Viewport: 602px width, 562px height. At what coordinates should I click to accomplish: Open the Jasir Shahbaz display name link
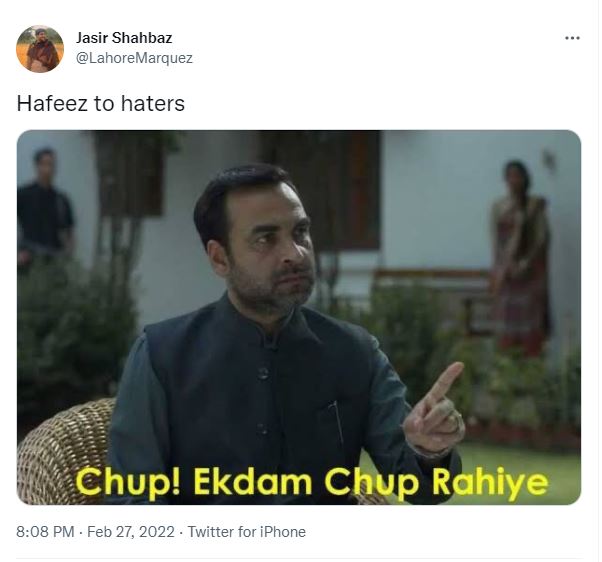[124, 38]
